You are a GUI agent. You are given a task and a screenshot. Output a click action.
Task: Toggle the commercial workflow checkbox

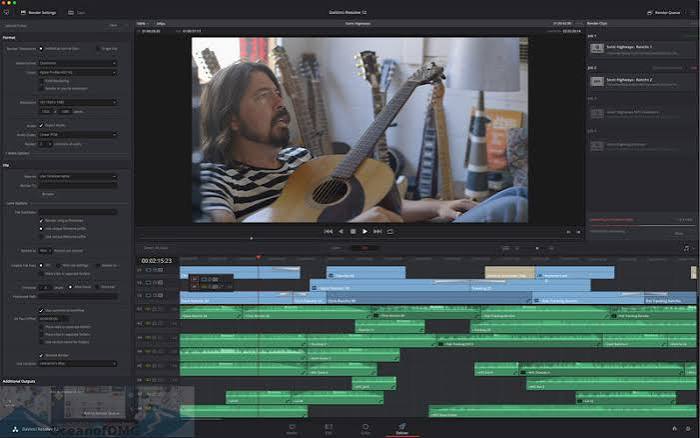(x=42, y=310)
